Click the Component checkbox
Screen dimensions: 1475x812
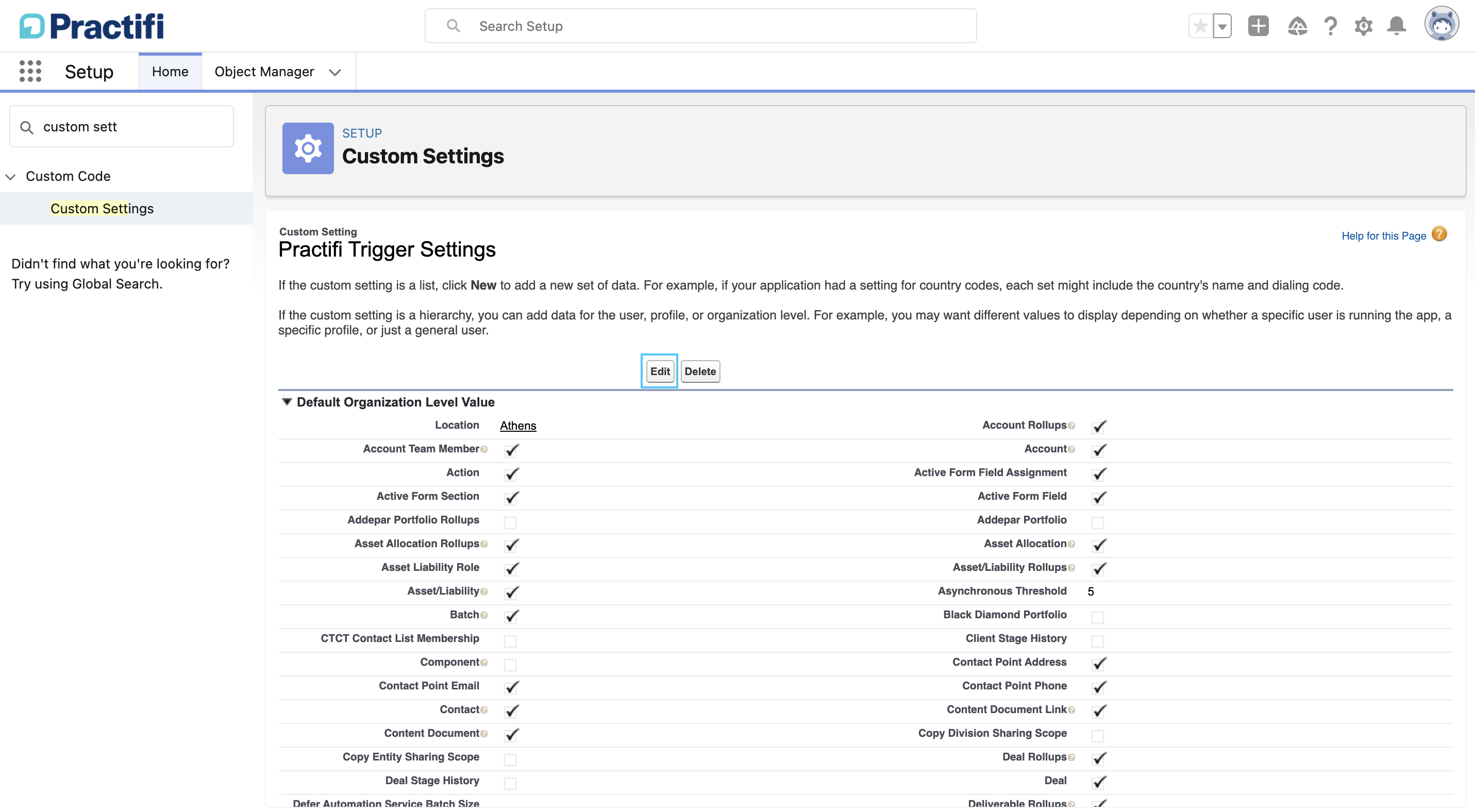[x=510, y=664]
